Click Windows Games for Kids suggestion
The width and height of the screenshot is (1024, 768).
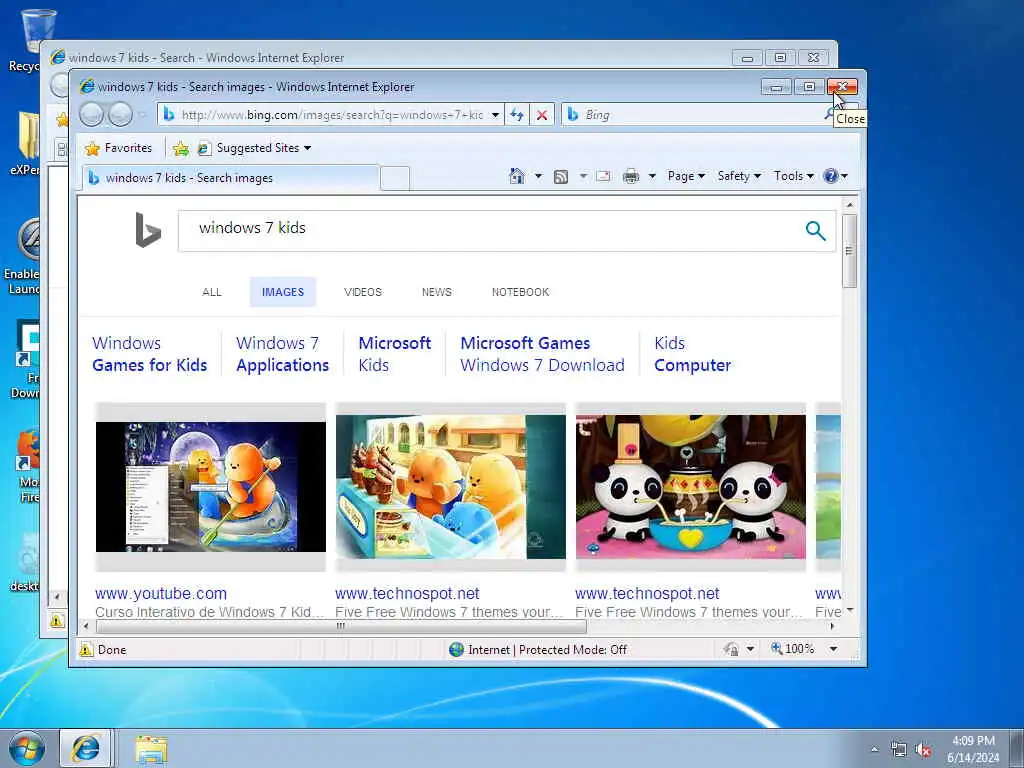[150, 354]
